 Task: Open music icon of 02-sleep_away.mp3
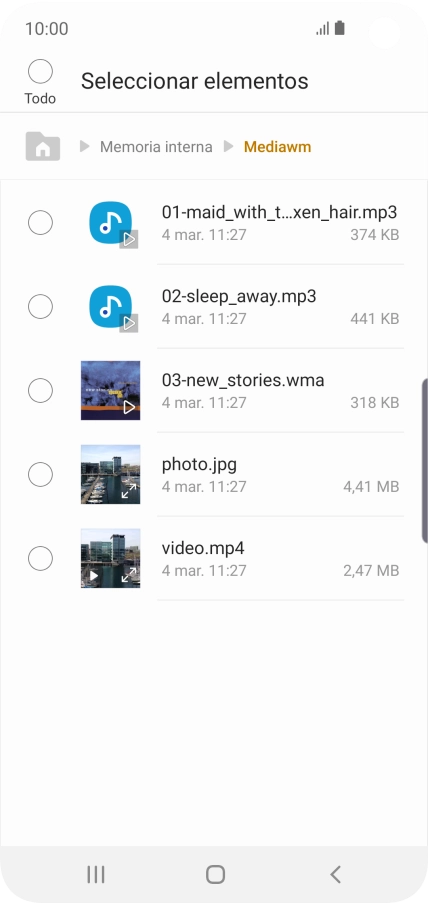coord(111,307)
